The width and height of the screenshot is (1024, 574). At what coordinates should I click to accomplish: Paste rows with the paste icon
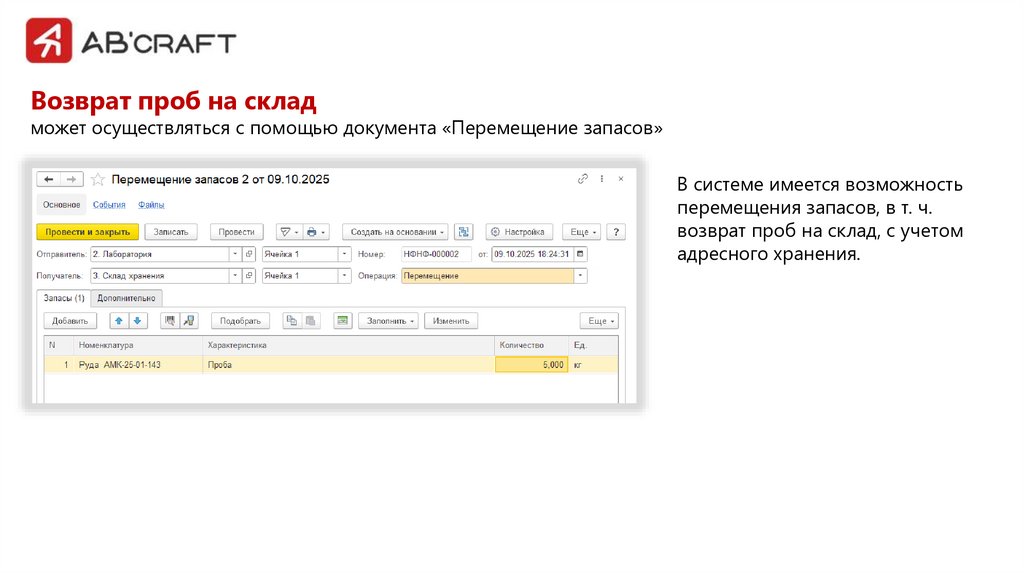click(x=311, y=321)
